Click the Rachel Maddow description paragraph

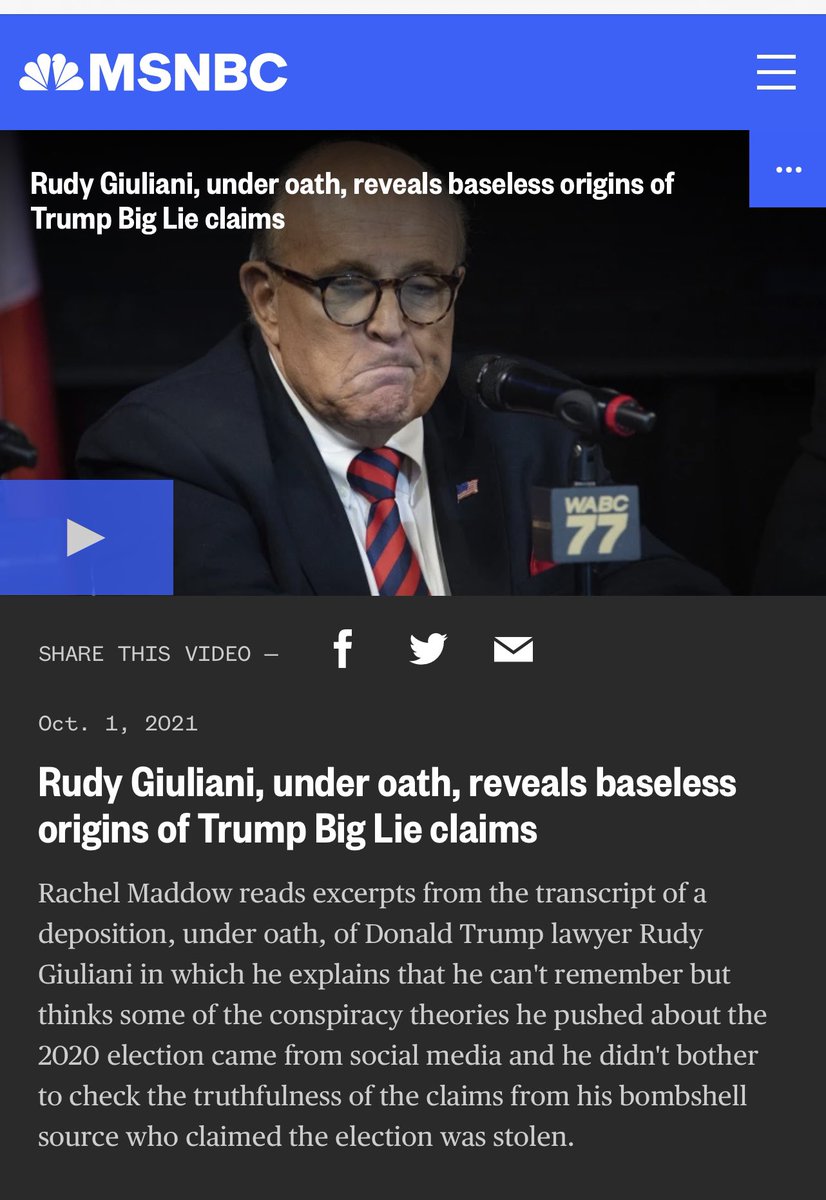[402, 1013]
